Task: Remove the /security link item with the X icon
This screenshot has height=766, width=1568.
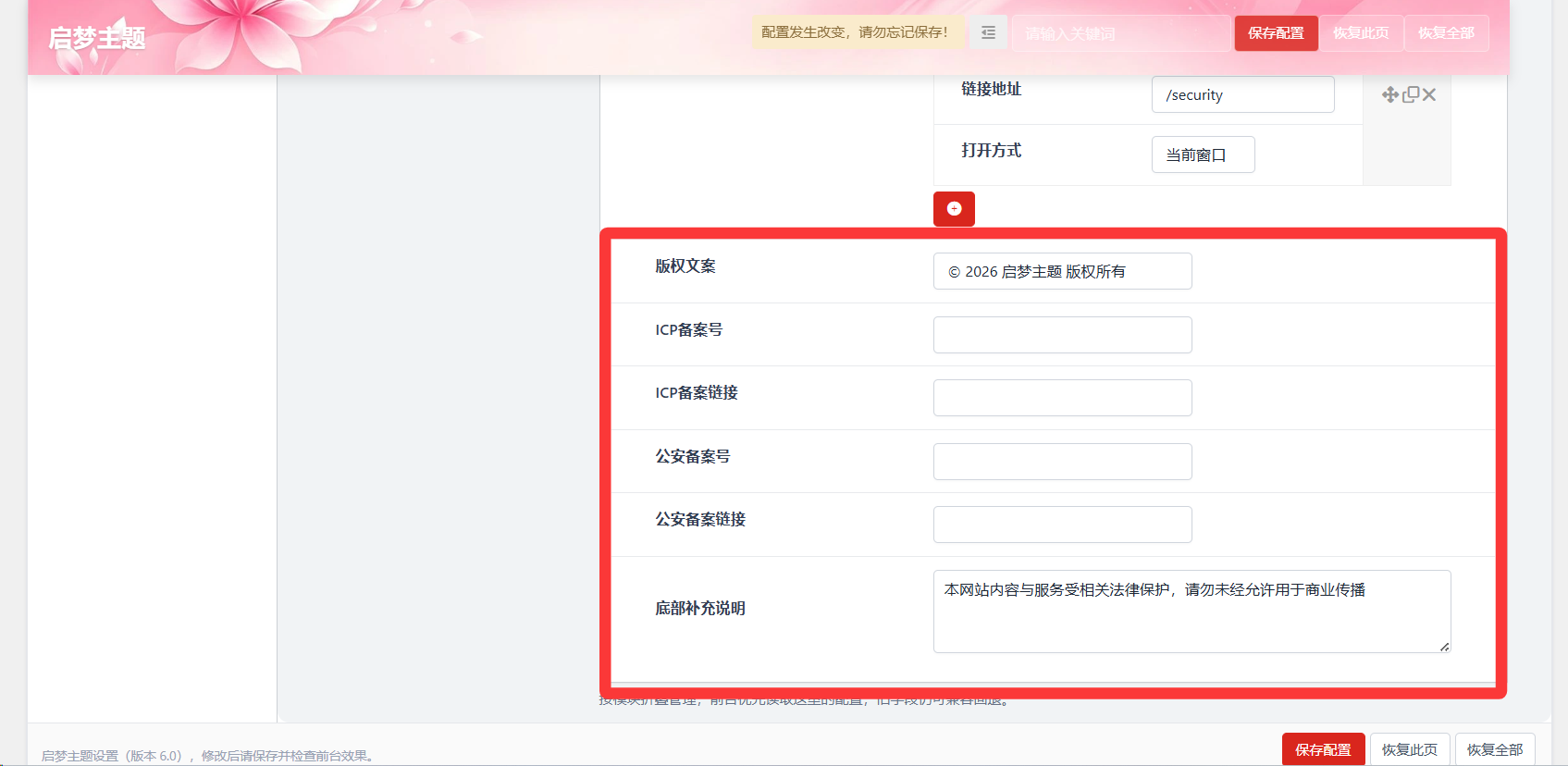Action: (1429, 94)
